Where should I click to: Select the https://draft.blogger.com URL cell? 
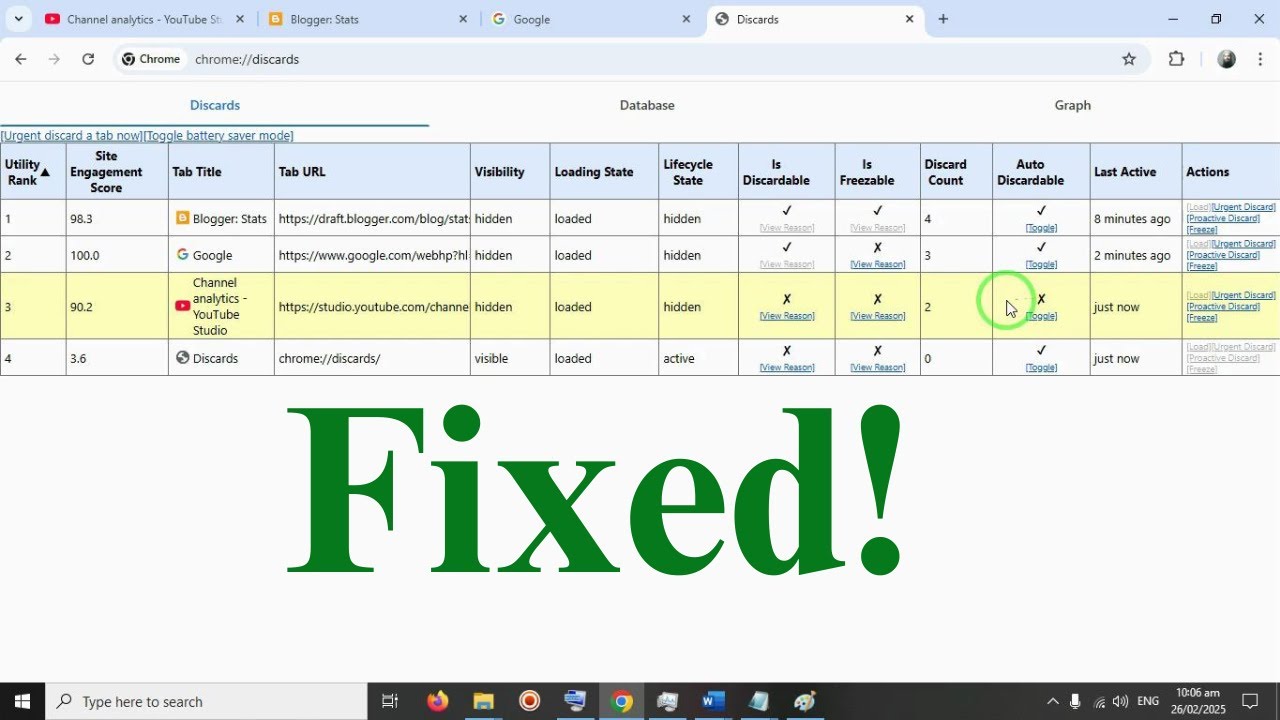point(372,218)
